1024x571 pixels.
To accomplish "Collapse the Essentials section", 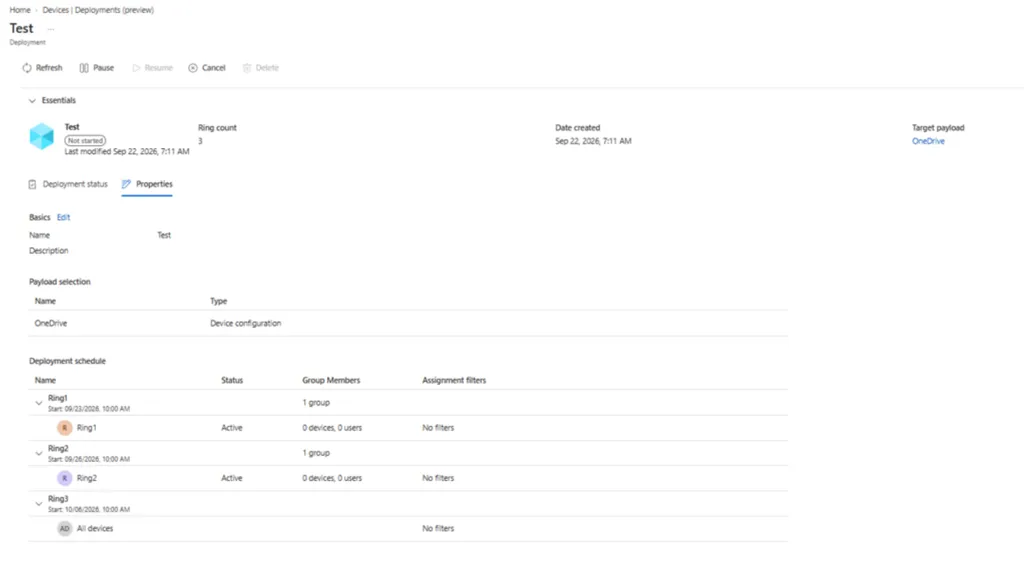I will click(x=32, y=101).
